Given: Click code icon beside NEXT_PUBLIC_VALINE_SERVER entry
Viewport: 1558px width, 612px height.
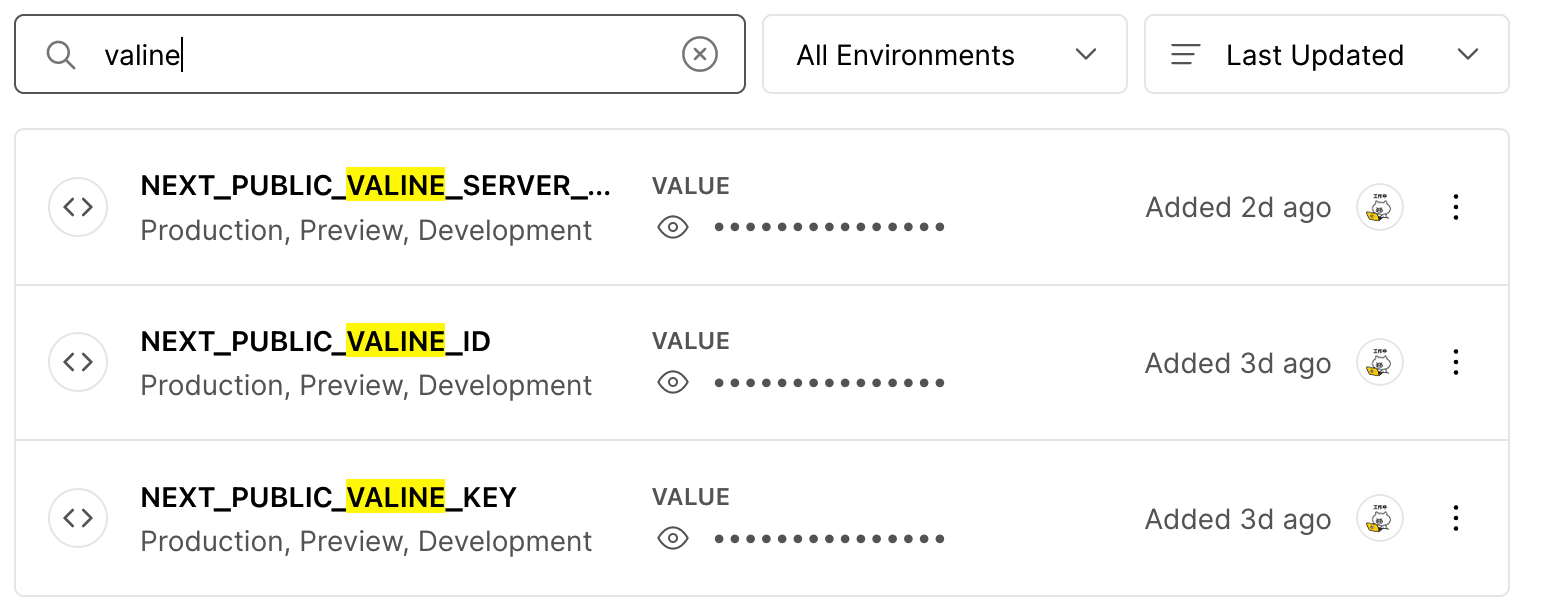Looking at the screenshot, I should (x=78, y=207).
